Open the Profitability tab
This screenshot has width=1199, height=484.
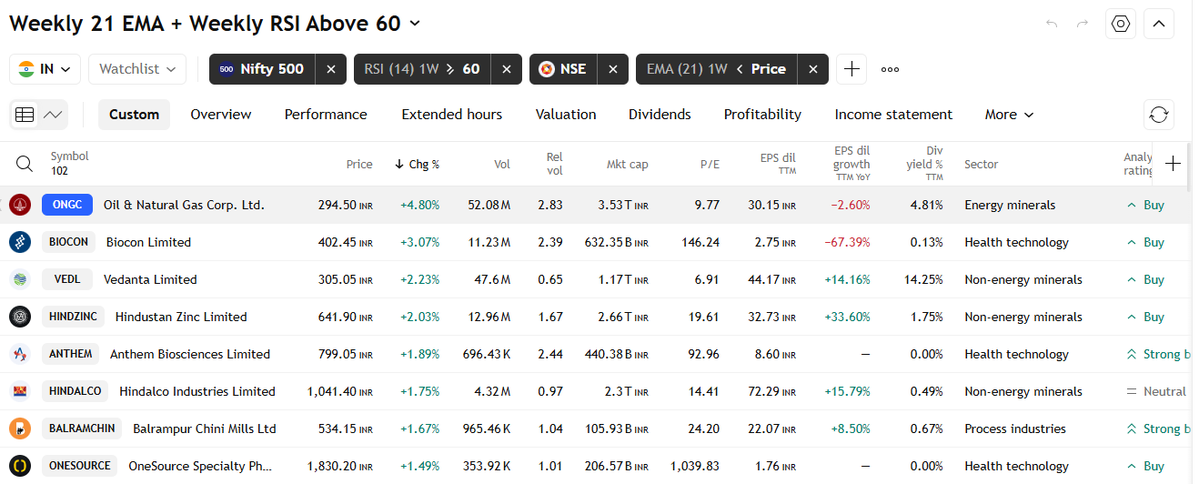pyautogui.click(x=762, y=115)
